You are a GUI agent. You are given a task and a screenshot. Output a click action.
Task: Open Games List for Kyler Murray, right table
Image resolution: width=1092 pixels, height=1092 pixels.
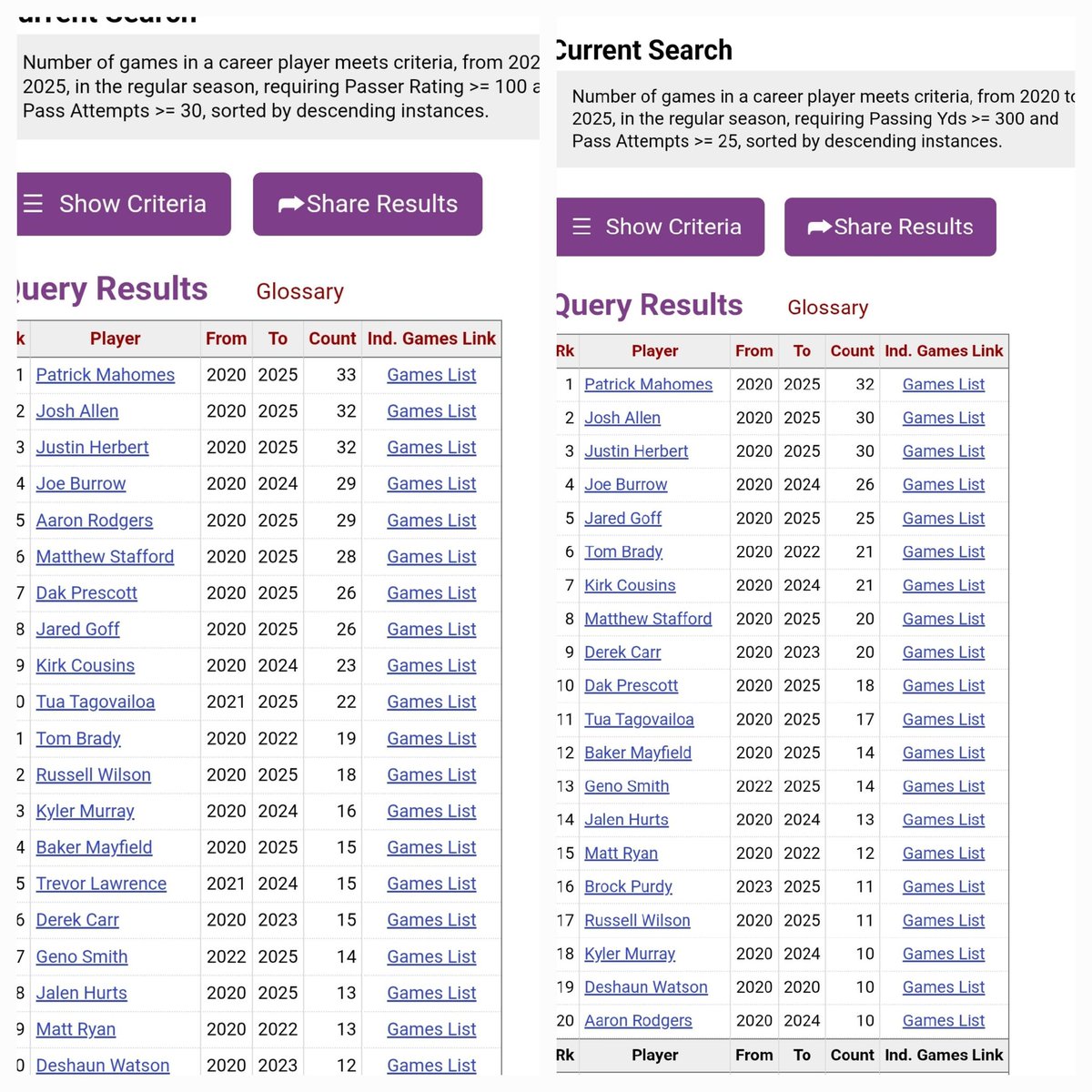point(944,954)
